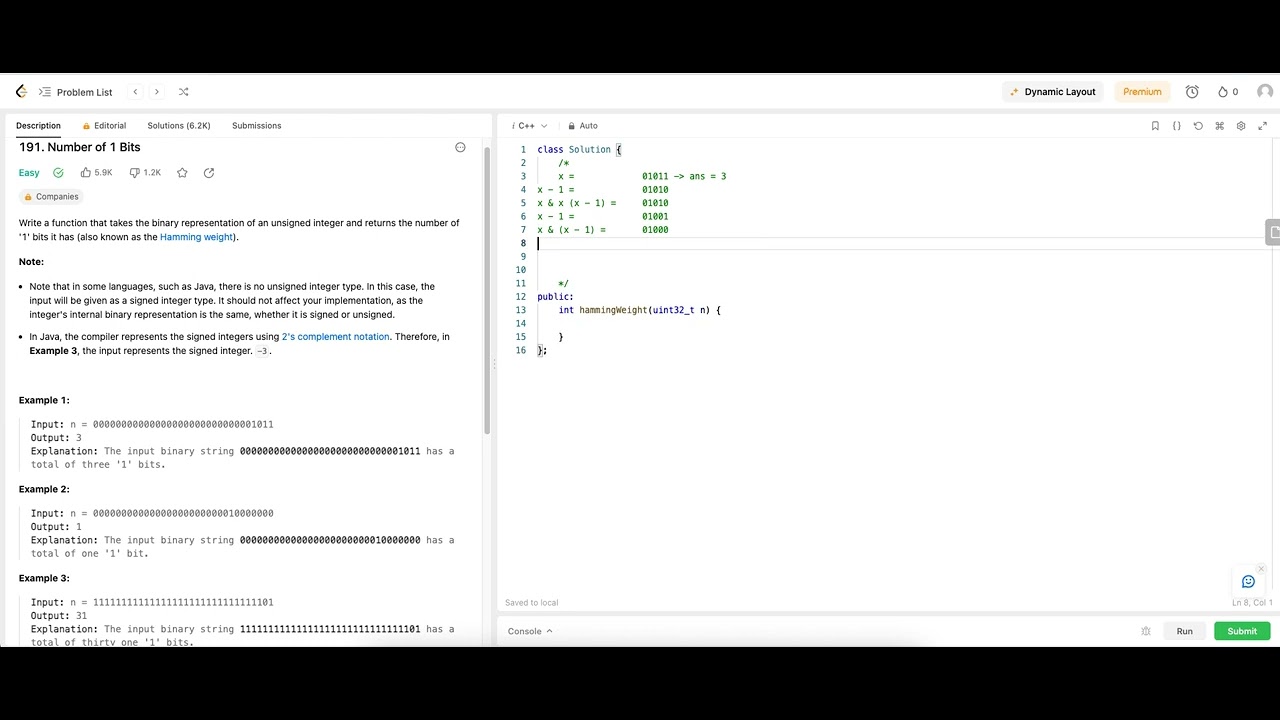The image size is (1280, 720).
Task: Format code with braces icon
Action: click(1176, 126)
